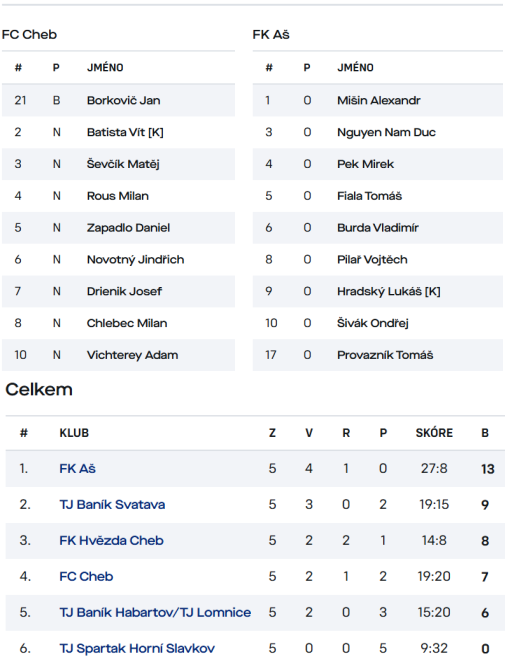Select player row Nguyen Nam Duc
Screen dimensions: 505x664
(378, 132)
